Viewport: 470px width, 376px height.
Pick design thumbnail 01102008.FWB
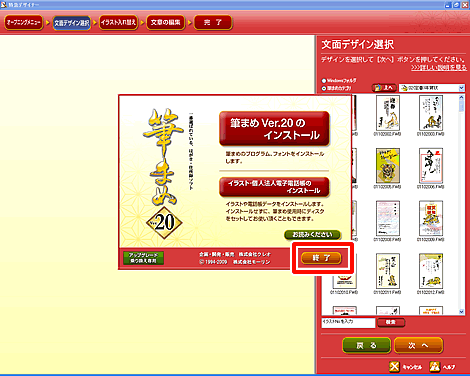pyautogui.click(x=388, y=219)
